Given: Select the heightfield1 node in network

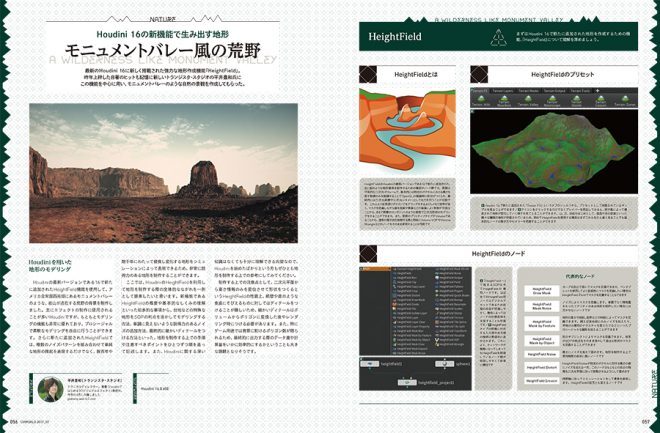Looking at the screenshot, I should [369, 364].
